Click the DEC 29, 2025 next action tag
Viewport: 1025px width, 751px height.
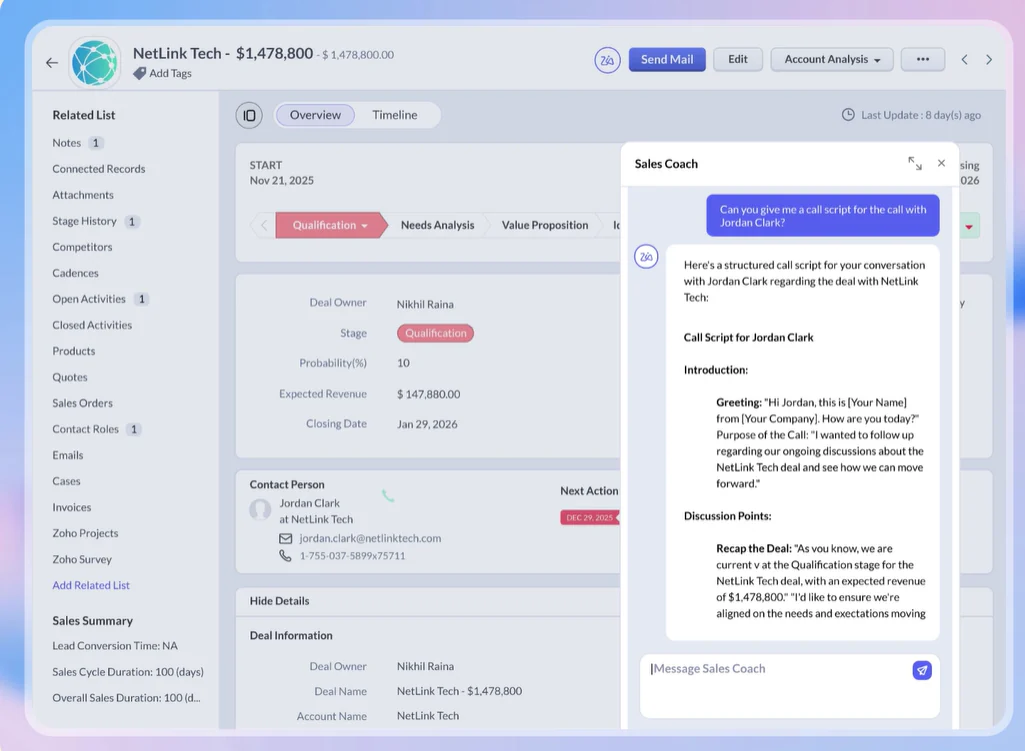point(589,518)
